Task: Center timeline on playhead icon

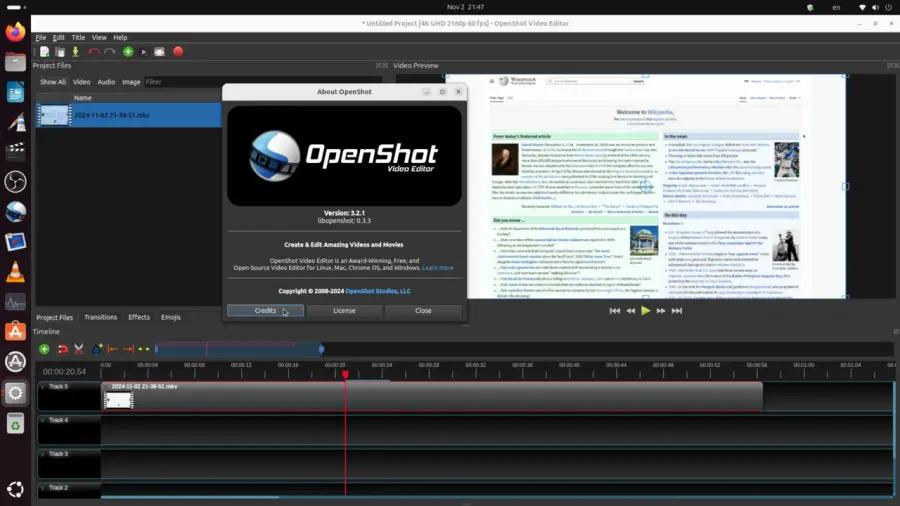Action: click(x=143, y=349)
